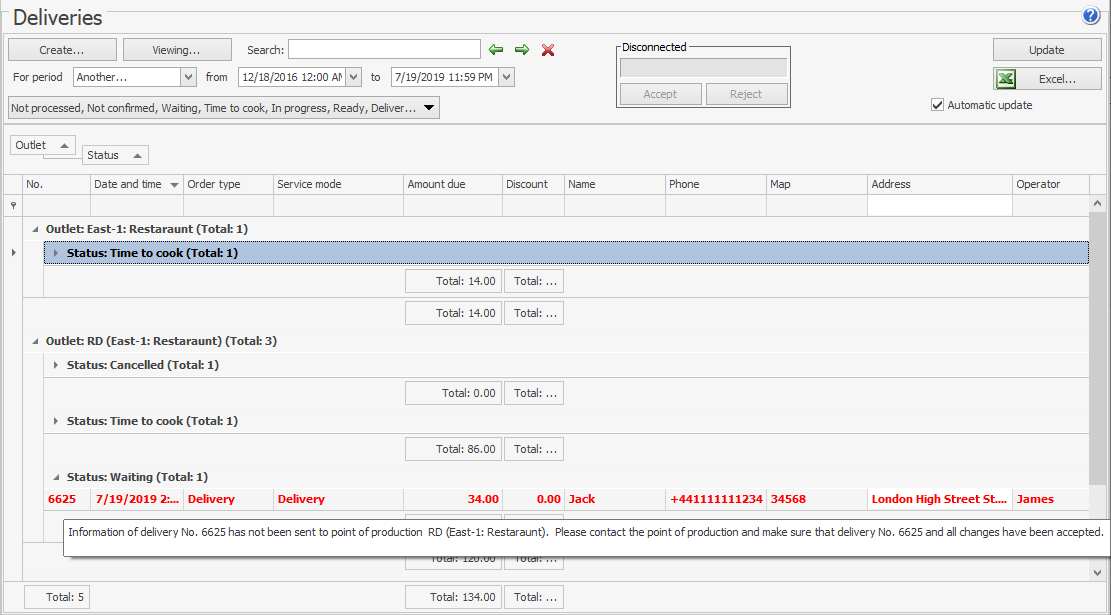1111x615 pixels.
Task: Click the Search input field
Action: click(x=384, y=50)
